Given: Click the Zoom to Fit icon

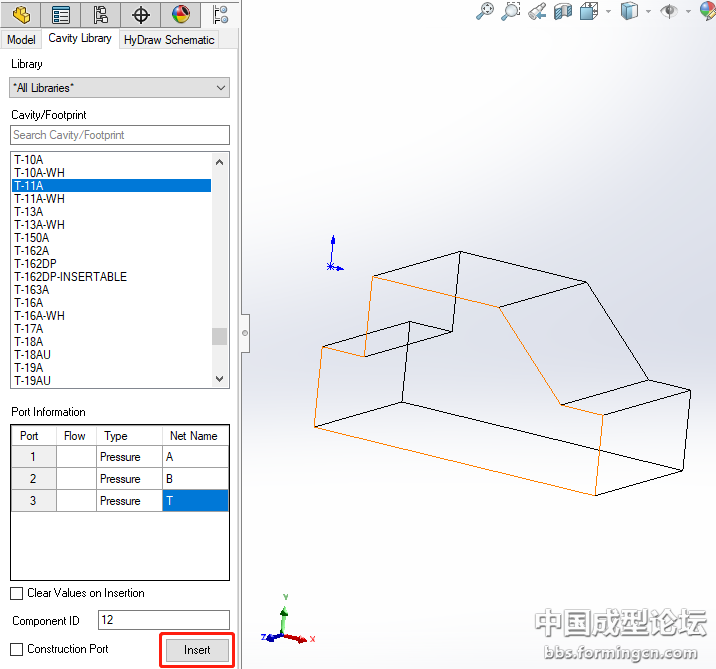Looking at the screenshot, I should (x=485, y=11).
